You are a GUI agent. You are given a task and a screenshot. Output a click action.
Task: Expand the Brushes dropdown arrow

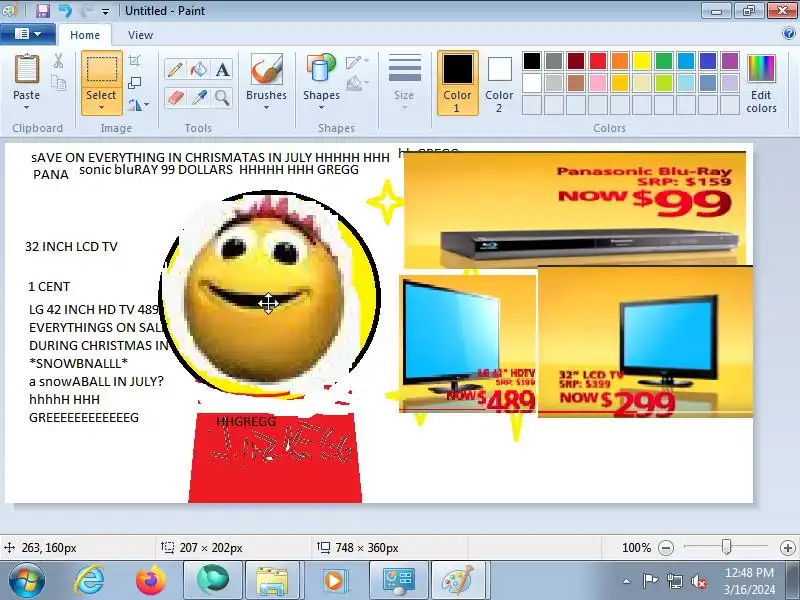tap(266, 108)
